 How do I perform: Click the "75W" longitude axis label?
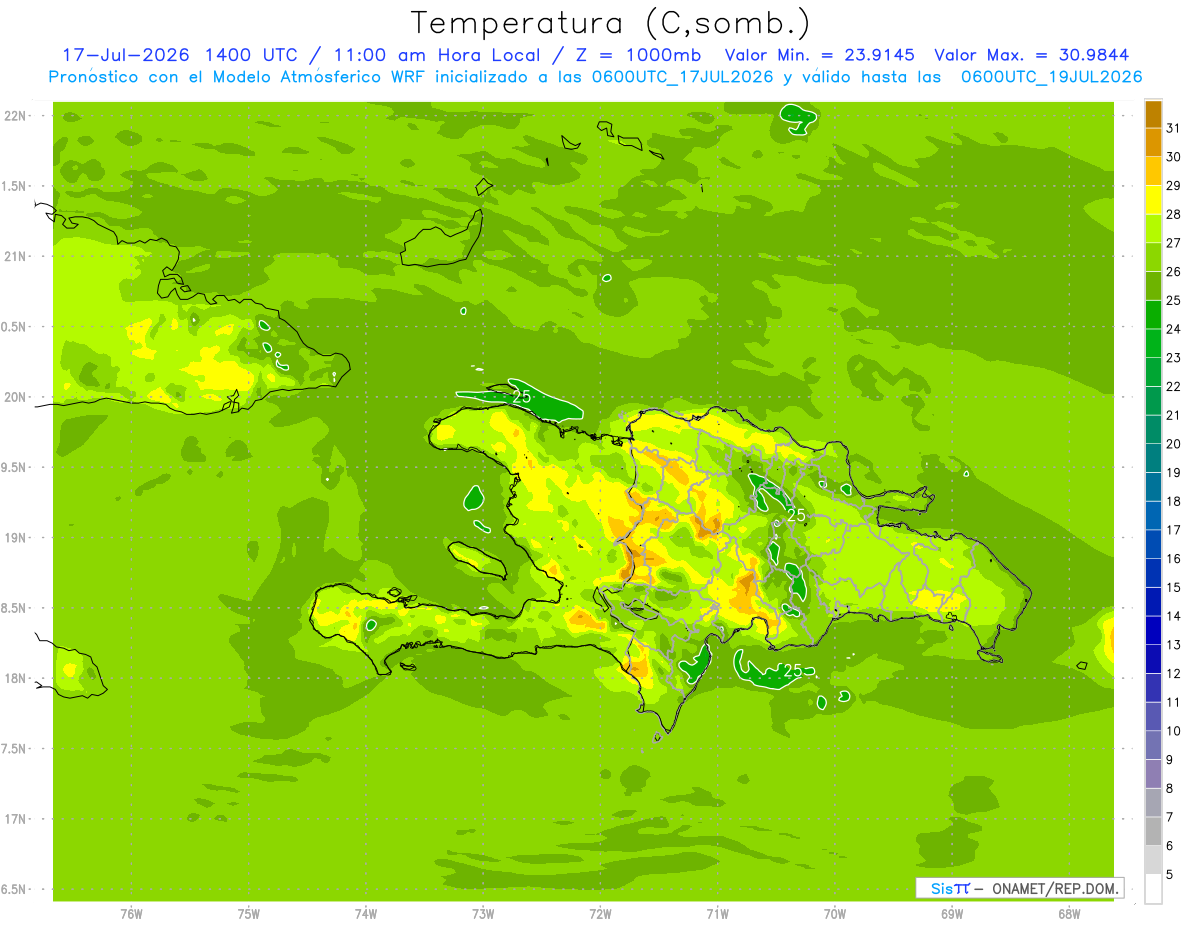pyautogui.click(x=249, y=914)
